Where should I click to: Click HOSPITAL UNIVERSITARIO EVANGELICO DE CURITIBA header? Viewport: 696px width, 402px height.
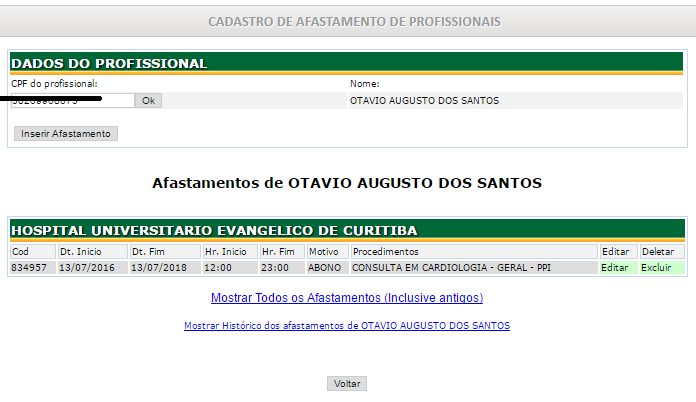(x=347, y=230)
